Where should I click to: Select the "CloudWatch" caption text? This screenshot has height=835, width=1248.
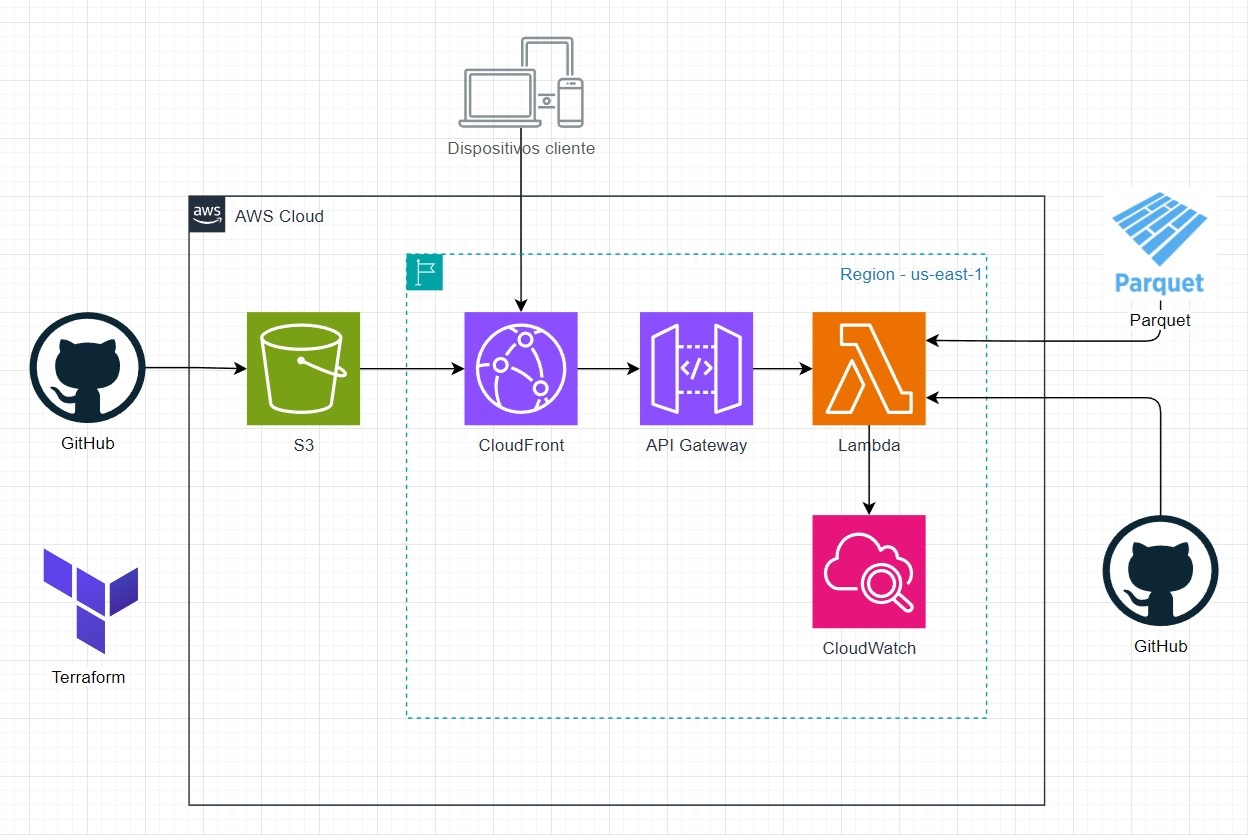(869, 648)
